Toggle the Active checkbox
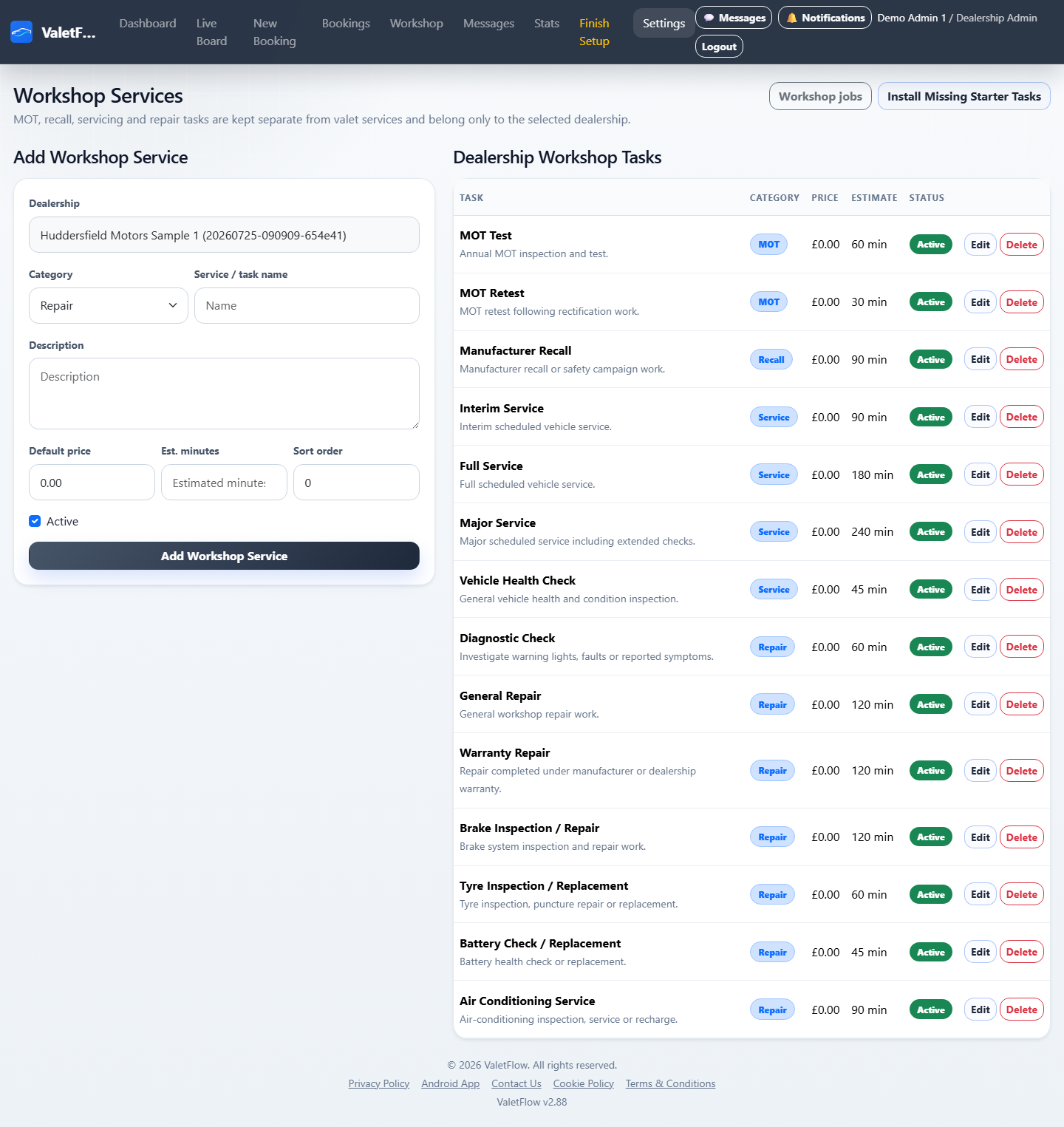Image resolution: width=1064 pixels, height=1127 pixels. [x=35, y=521]
